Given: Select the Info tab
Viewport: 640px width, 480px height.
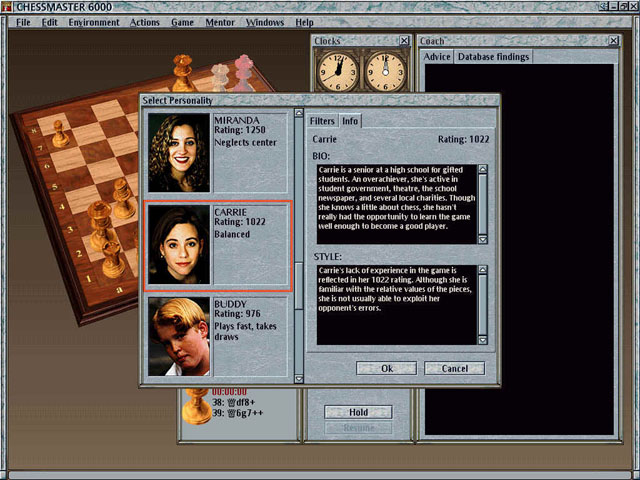Looking at the screenshot, I should [350, 121].
